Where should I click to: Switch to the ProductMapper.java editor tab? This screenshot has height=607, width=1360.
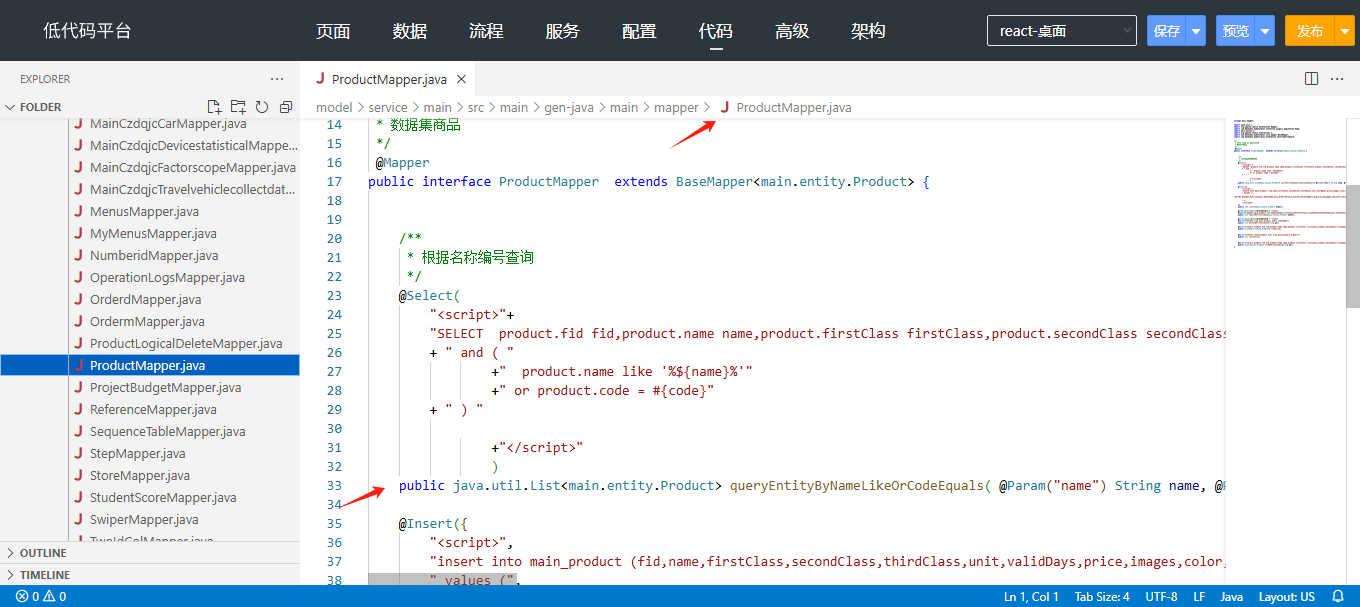coord(391,79)
